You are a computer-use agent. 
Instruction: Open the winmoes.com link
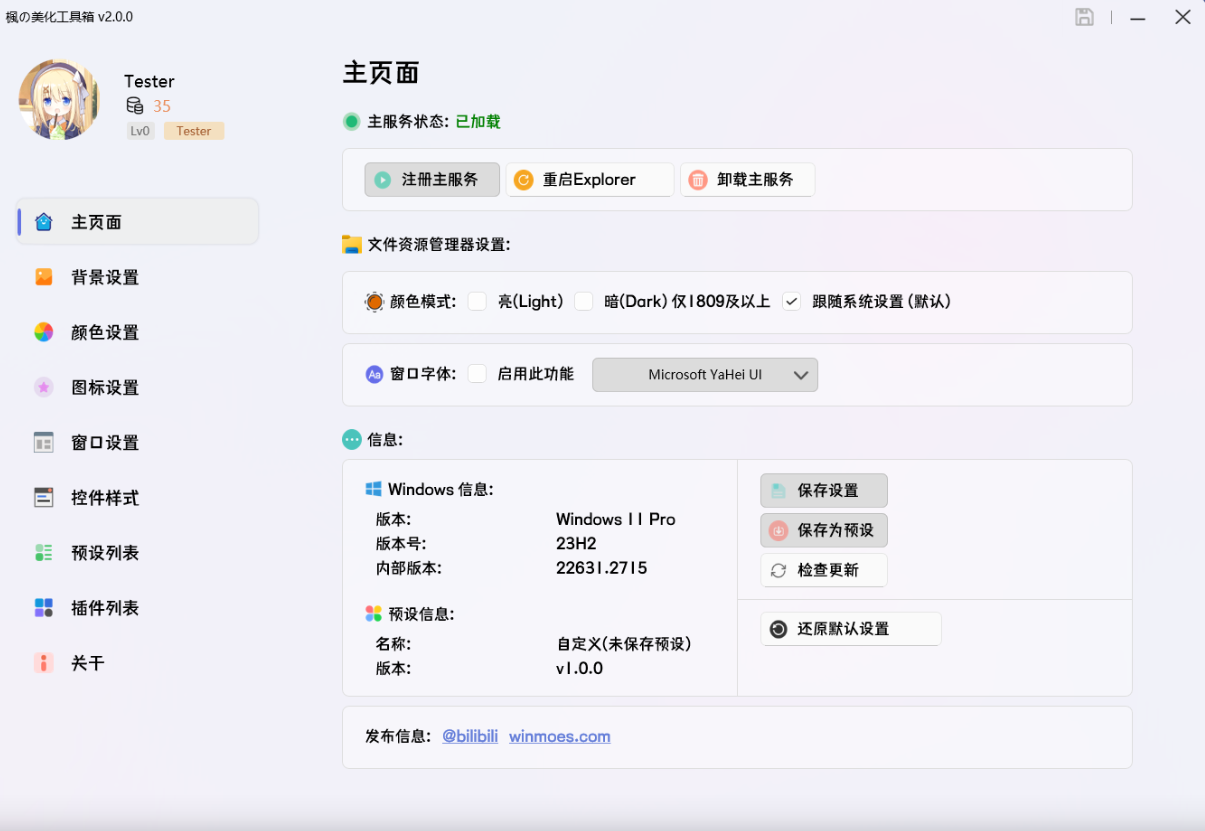tap(560, 737)
